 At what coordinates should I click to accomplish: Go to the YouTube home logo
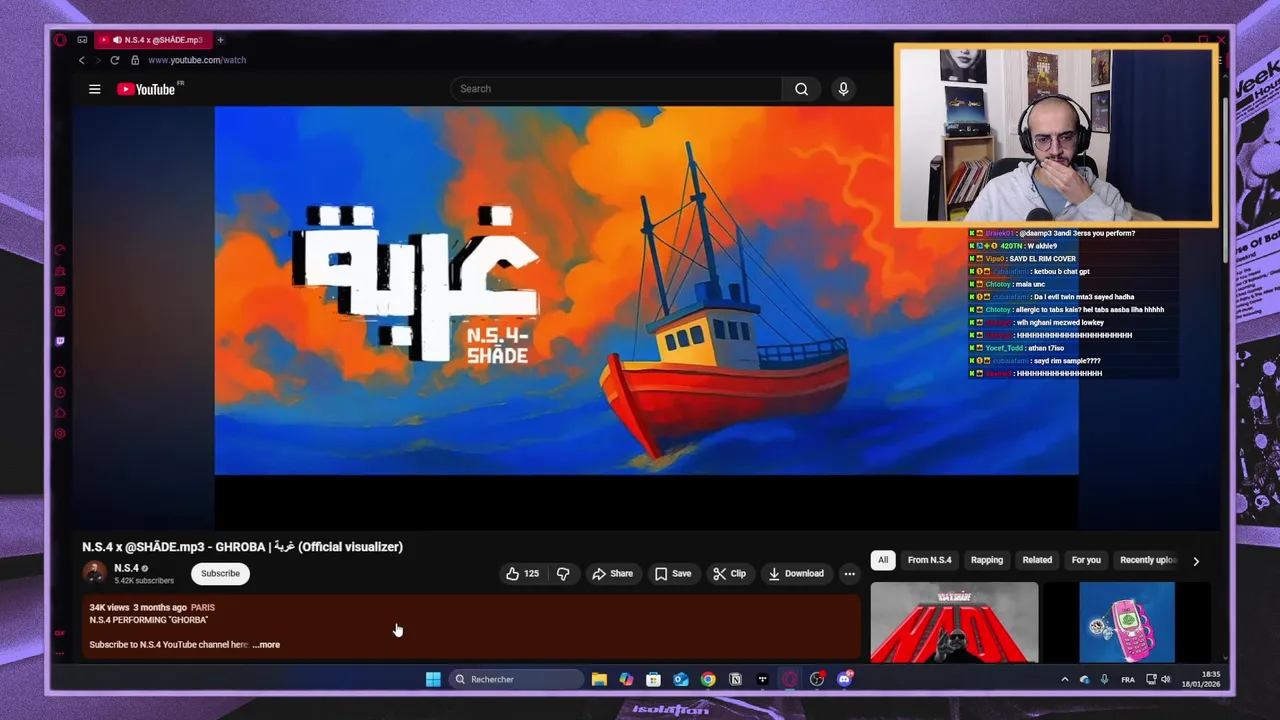[146, 89]
